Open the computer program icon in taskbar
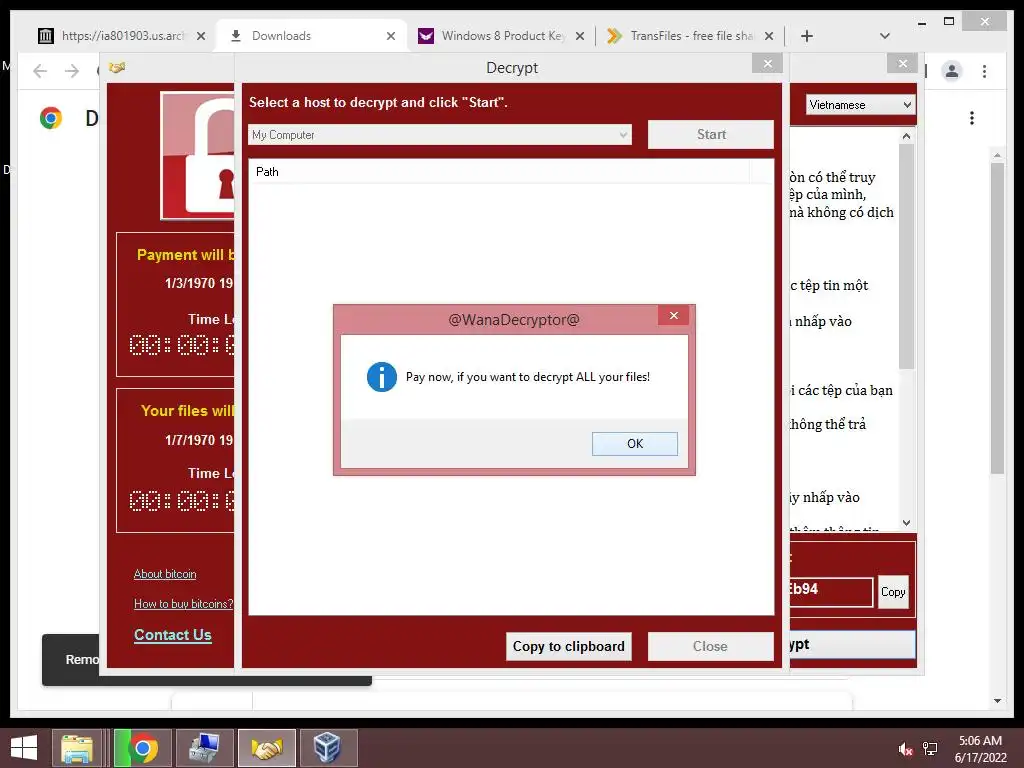Image resolution: width=1024 pixels, height=768 pixels. click(x=204, y=748)
